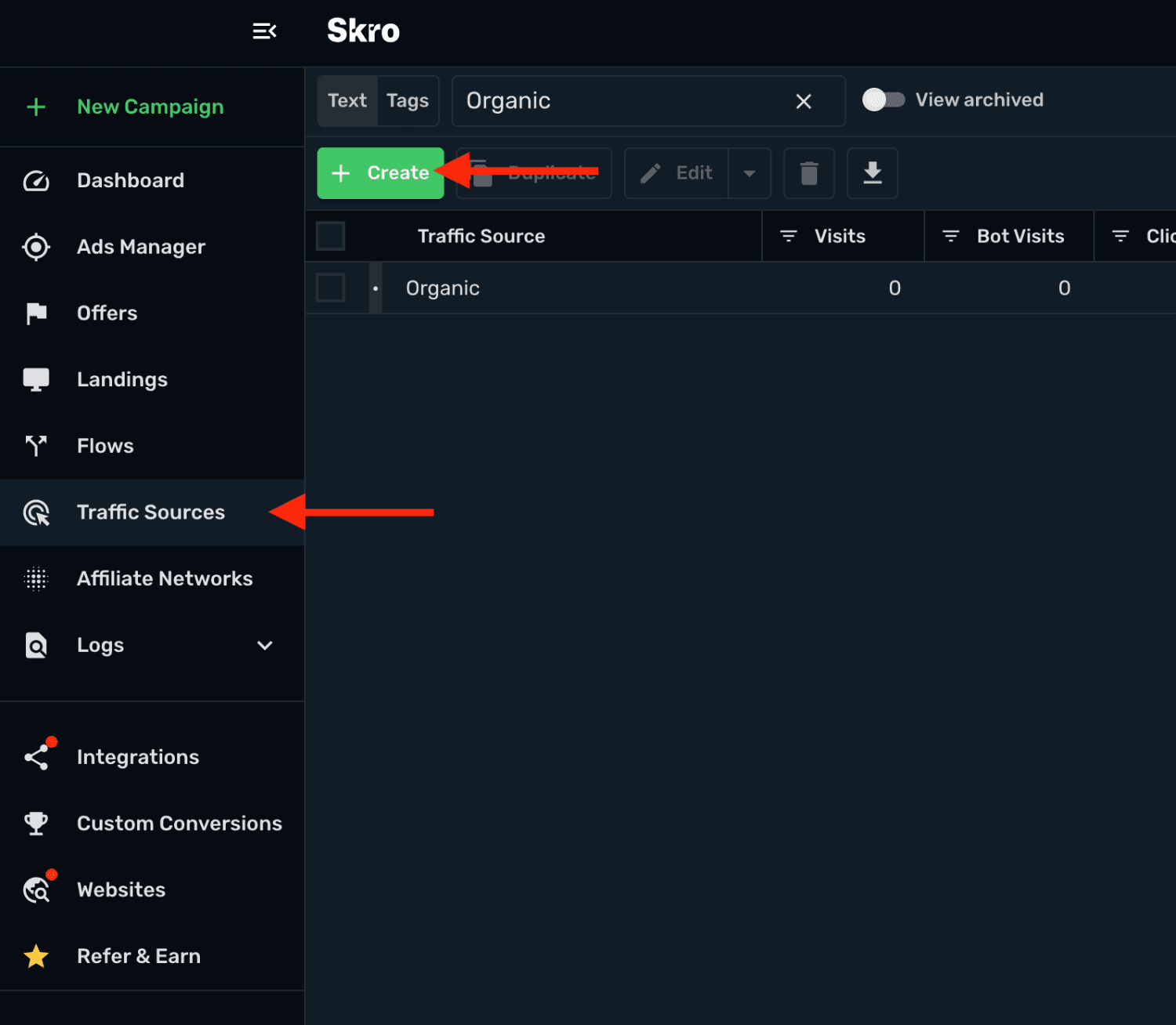Screen dimensions: 1176x1025
Task: Tick the select-all checkbox in the header
Action: [330, 236]
